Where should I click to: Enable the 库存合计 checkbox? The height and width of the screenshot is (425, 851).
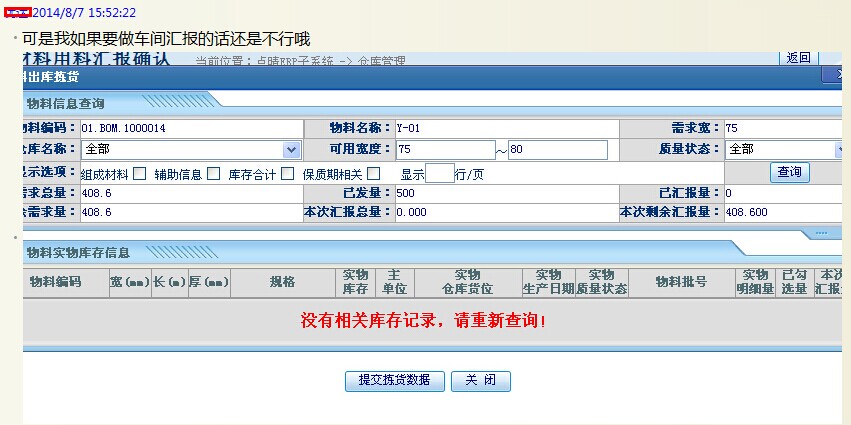tap(288, 174)
